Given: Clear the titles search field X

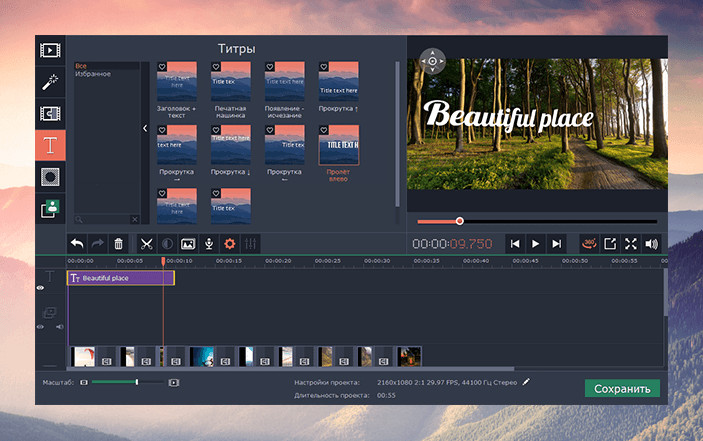Looking at the screenshot, I should (x=135, y=219).
